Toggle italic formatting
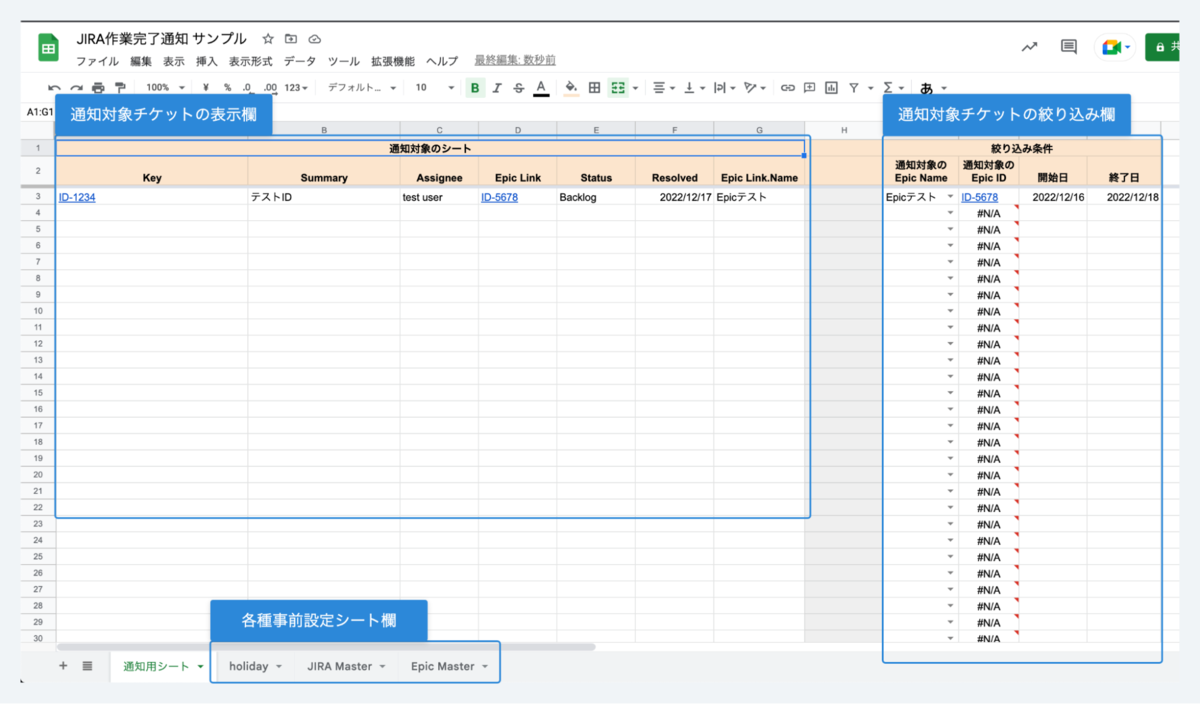The image size is (1200, 704). 497,88
